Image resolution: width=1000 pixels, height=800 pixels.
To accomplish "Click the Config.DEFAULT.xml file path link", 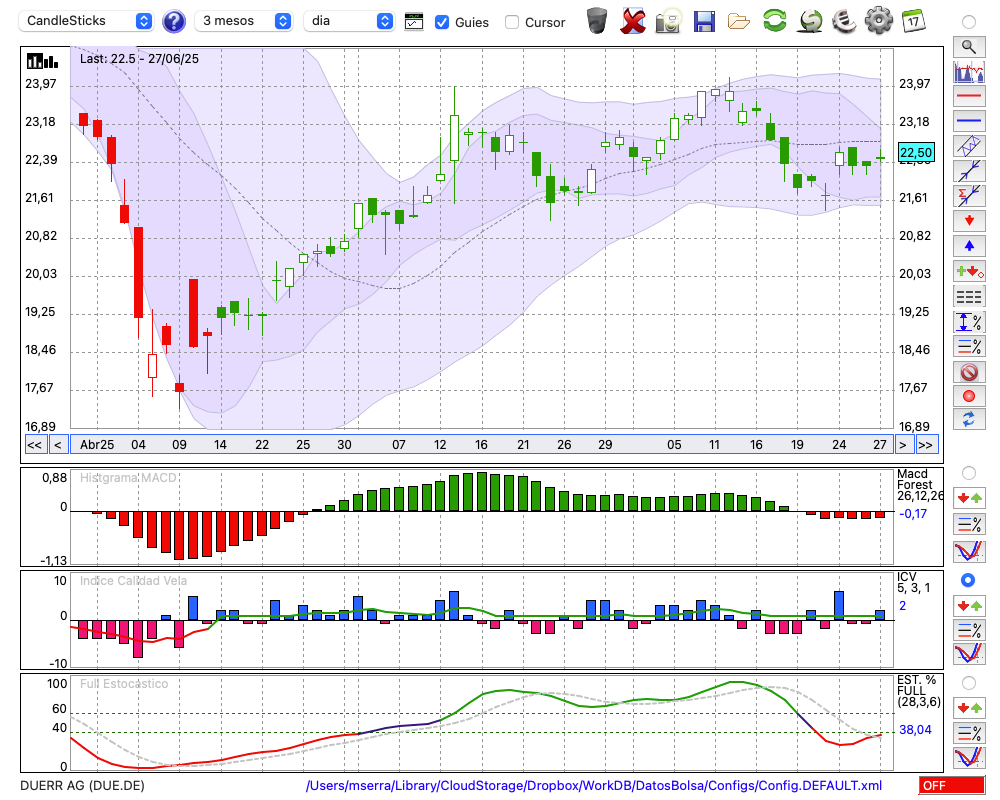I will pos(594,785).
